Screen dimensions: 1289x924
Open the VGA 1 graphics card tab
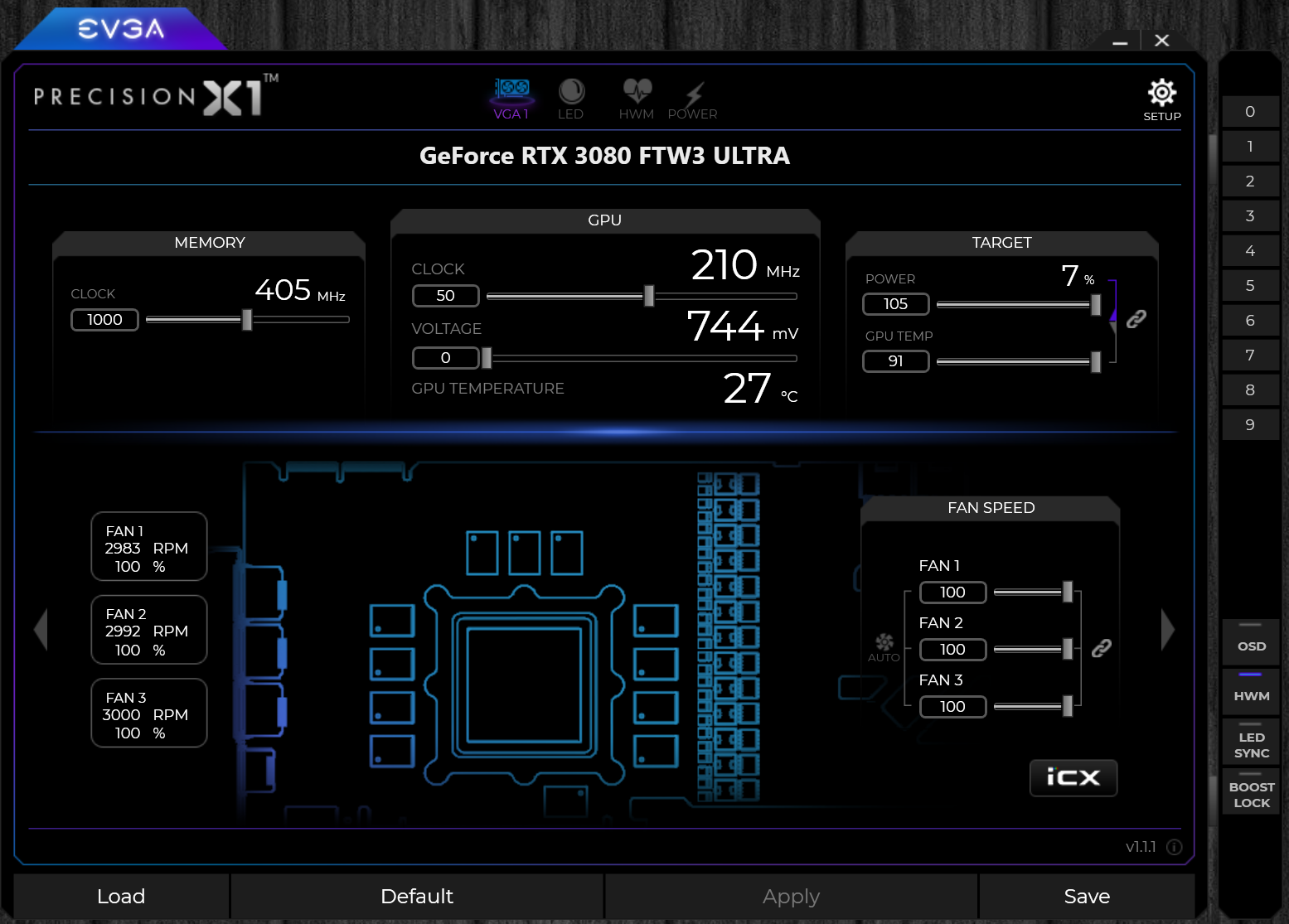(511, 99)
